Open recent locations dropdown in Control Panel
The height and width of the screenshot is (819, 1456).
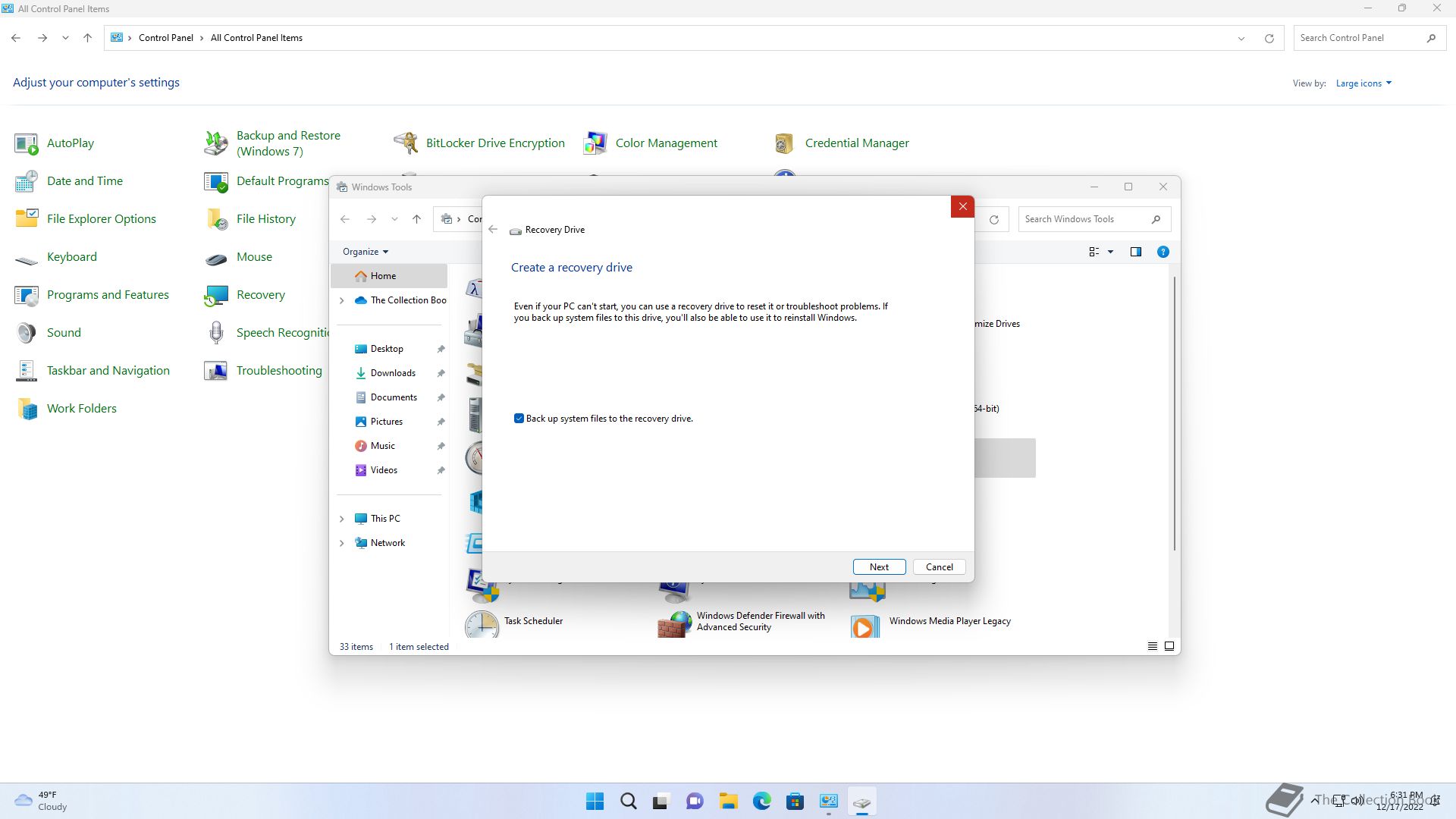coord(65,38)
